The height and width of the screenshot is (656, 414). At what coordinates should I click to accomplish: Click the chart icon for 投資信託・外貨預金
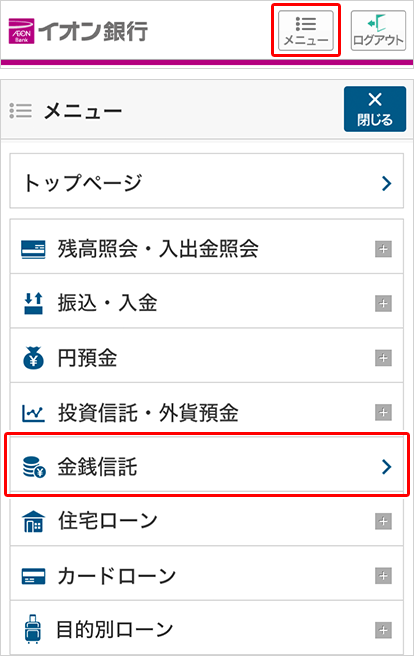tap(33, 413)
